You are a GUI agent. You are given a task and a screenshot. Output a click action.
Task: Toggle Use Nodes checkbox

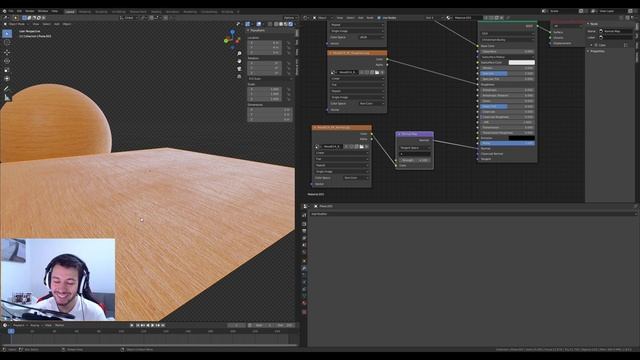tap(379, 18)
